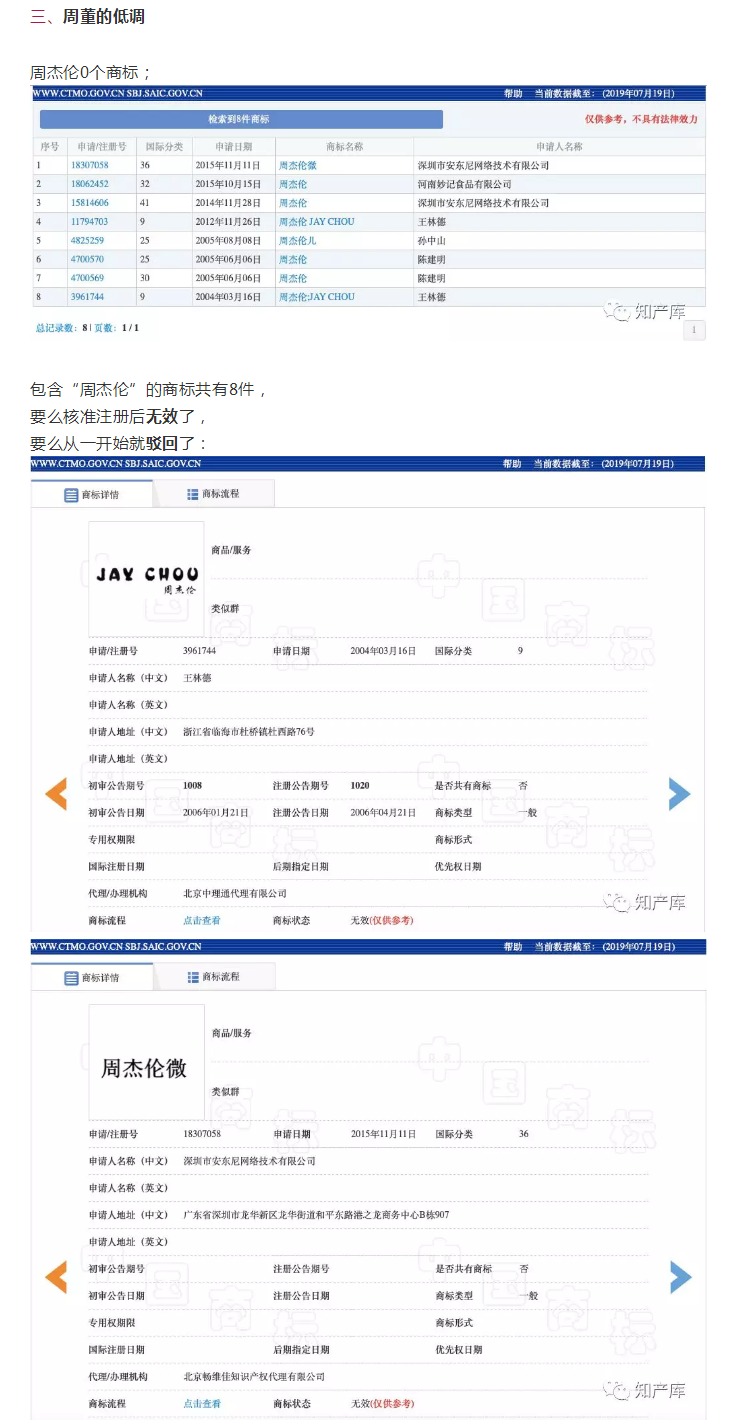Select applicant 河南妙记食品有限公司
The width and height of the screenshot is (742, 1427).
(464, 184)
